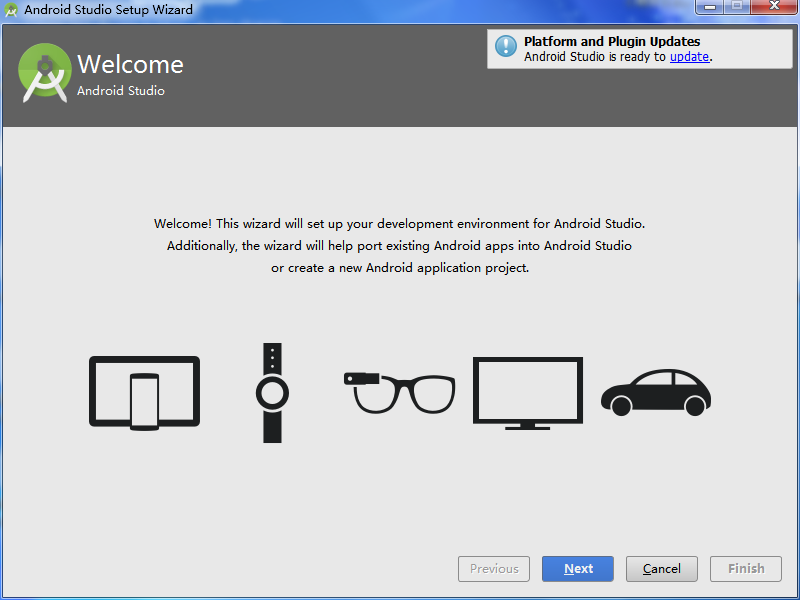The image size is (800, 600).
Task: Open the update link in notification
Action: click(x=689, y=57)
